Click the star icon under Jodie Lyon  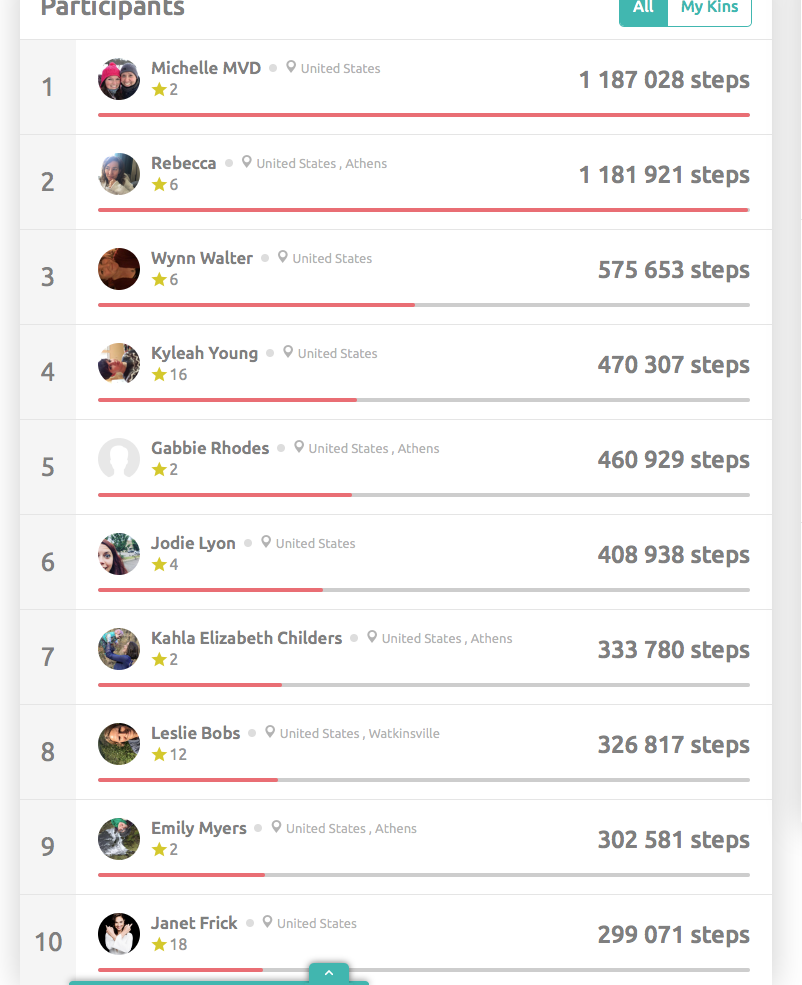coord(160,564)
